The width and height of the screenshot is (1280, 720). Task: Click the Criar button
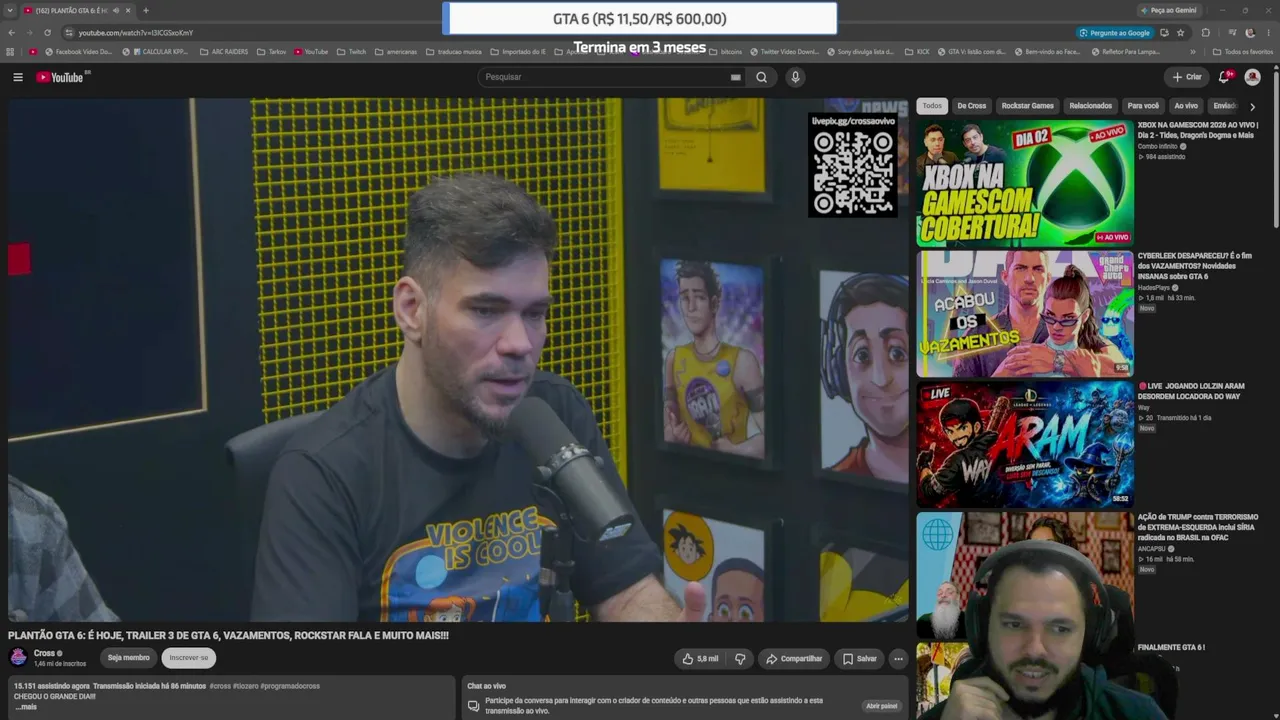tap(1187, 77)
